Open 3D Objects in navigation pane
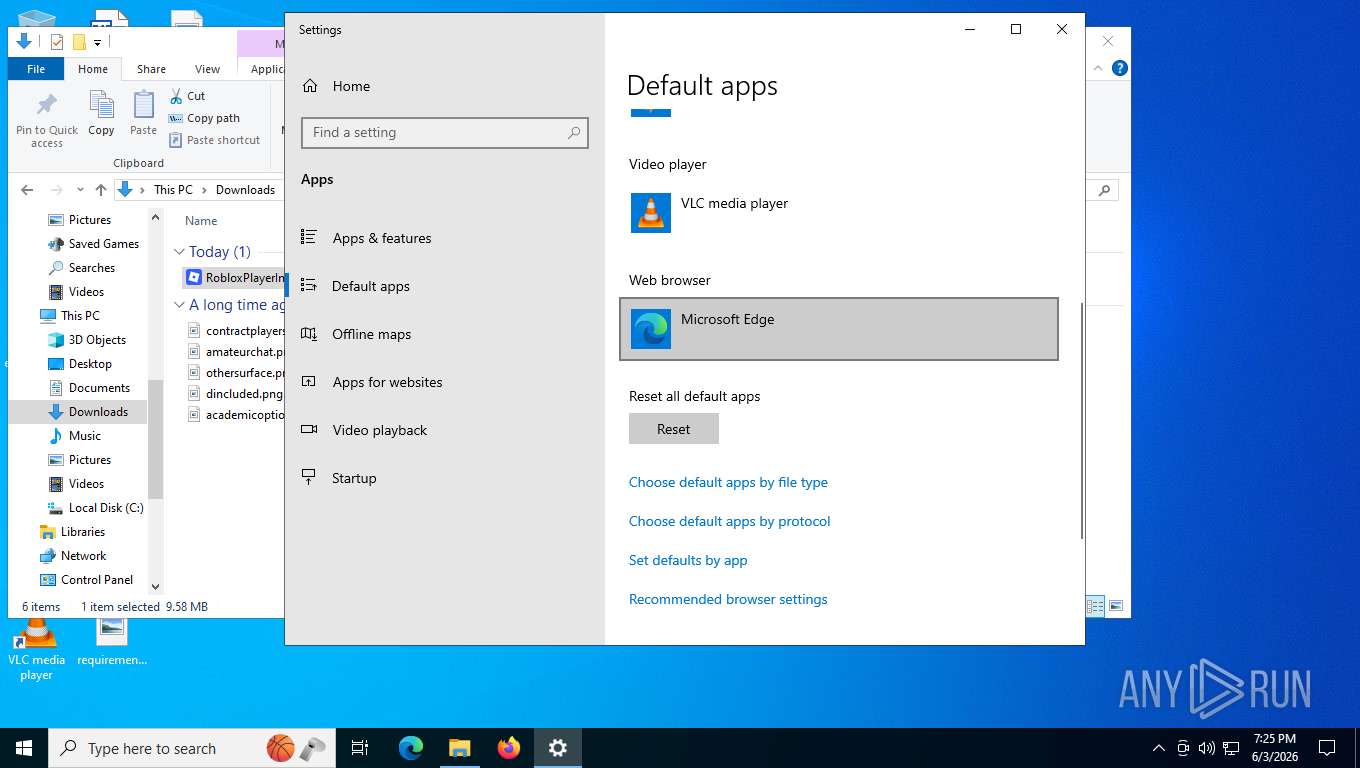 pos(87,340)
